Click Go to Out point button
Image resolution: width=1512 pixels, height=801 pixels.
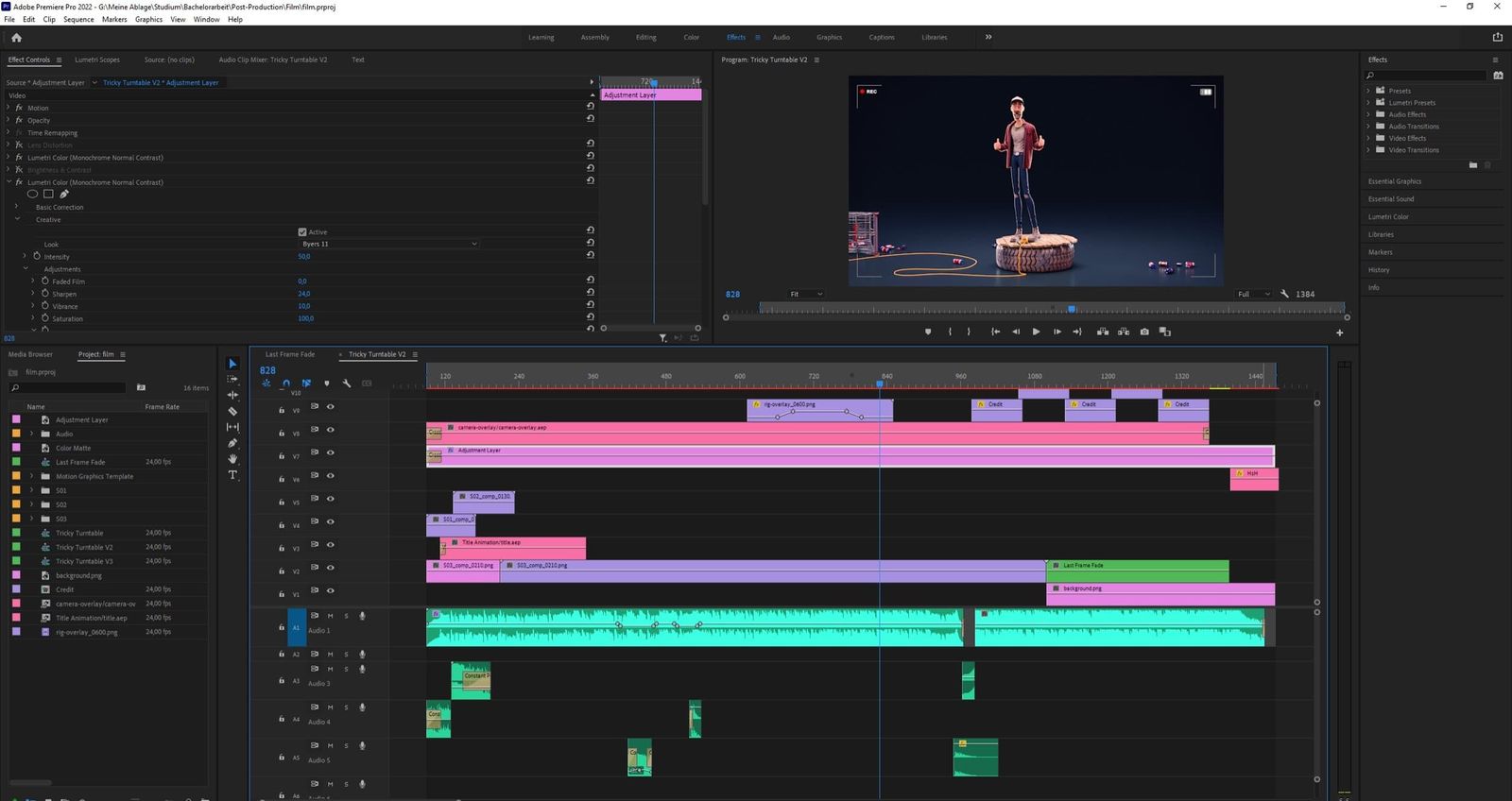[1077, 332]
